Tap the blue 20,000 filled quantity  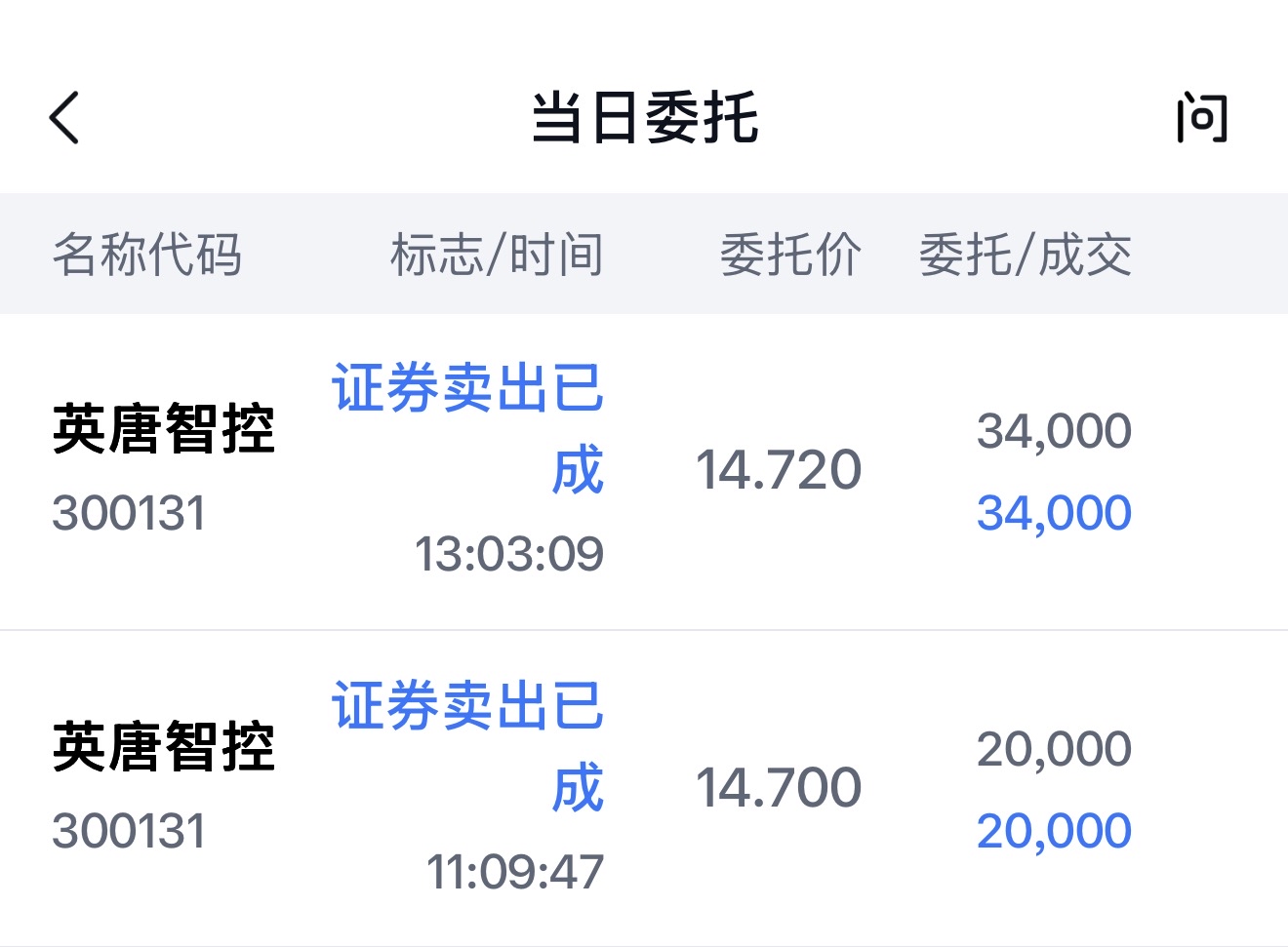pyautogui.click(x=1055, y=831)
